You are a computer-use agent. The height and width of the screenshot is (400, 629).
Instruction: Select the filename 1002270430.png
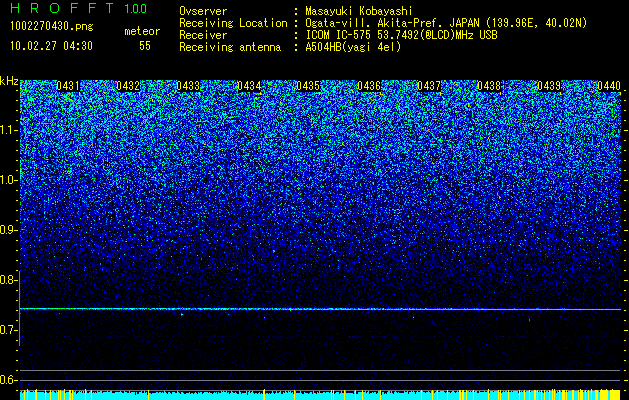(52, 27)
